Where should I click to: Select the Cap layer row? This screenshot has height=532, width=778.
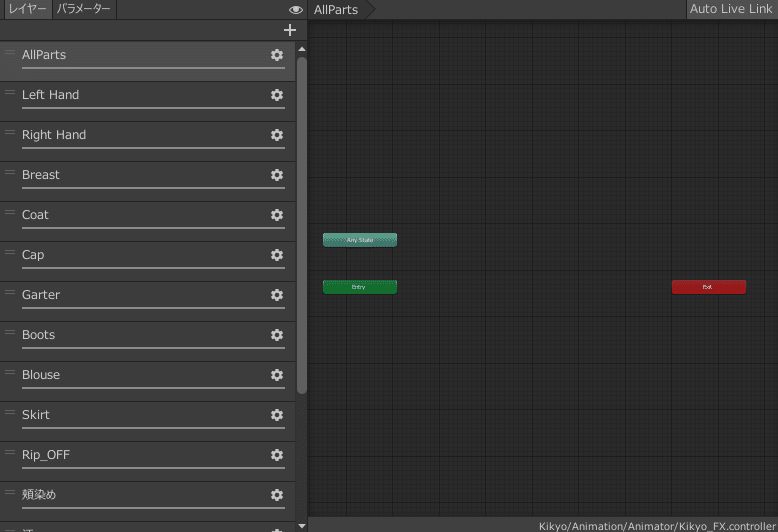(x=147, y=262)
